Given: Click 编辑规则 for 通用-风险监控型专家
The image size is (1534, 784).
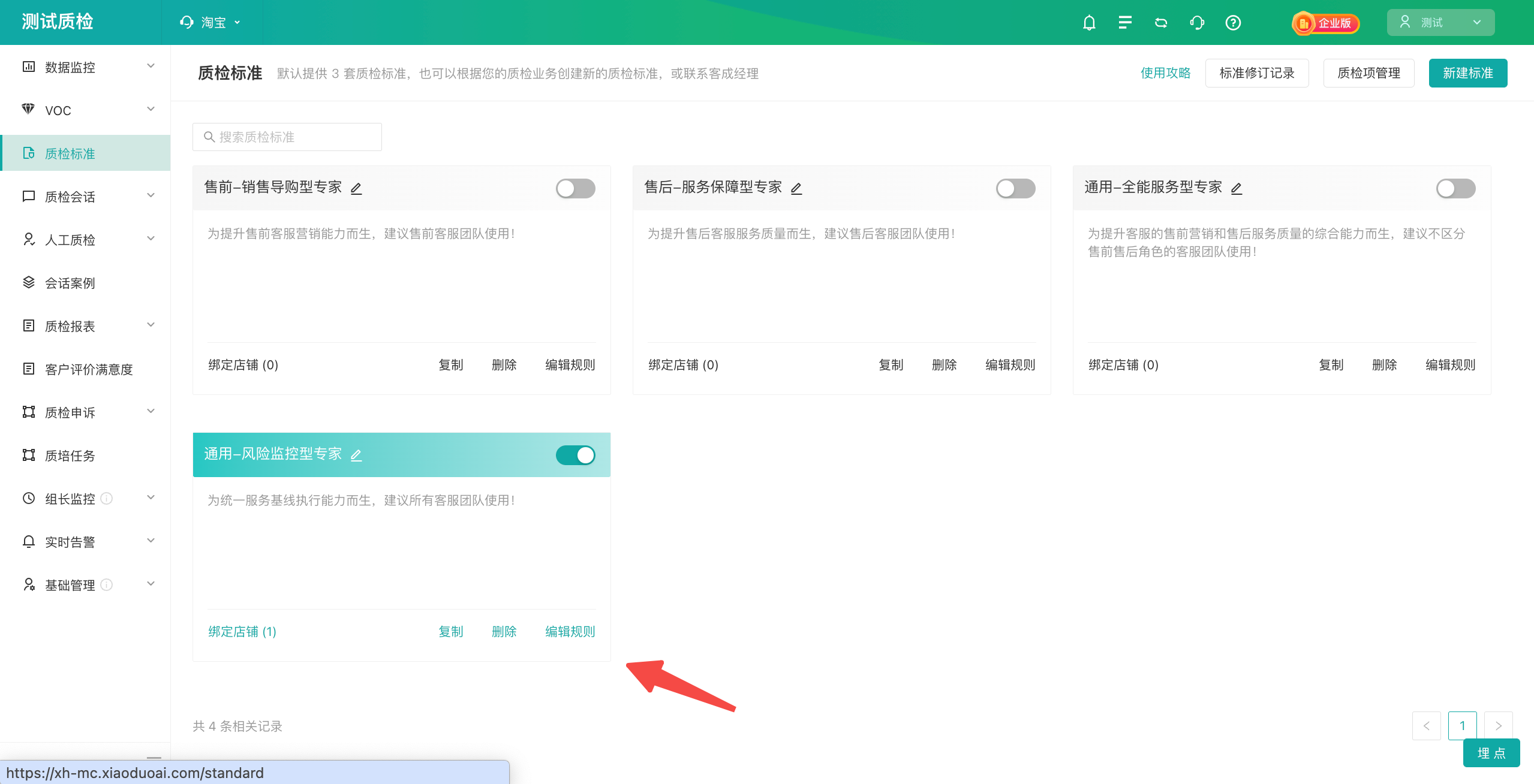Looking at the screenshot, I should 570,631.
